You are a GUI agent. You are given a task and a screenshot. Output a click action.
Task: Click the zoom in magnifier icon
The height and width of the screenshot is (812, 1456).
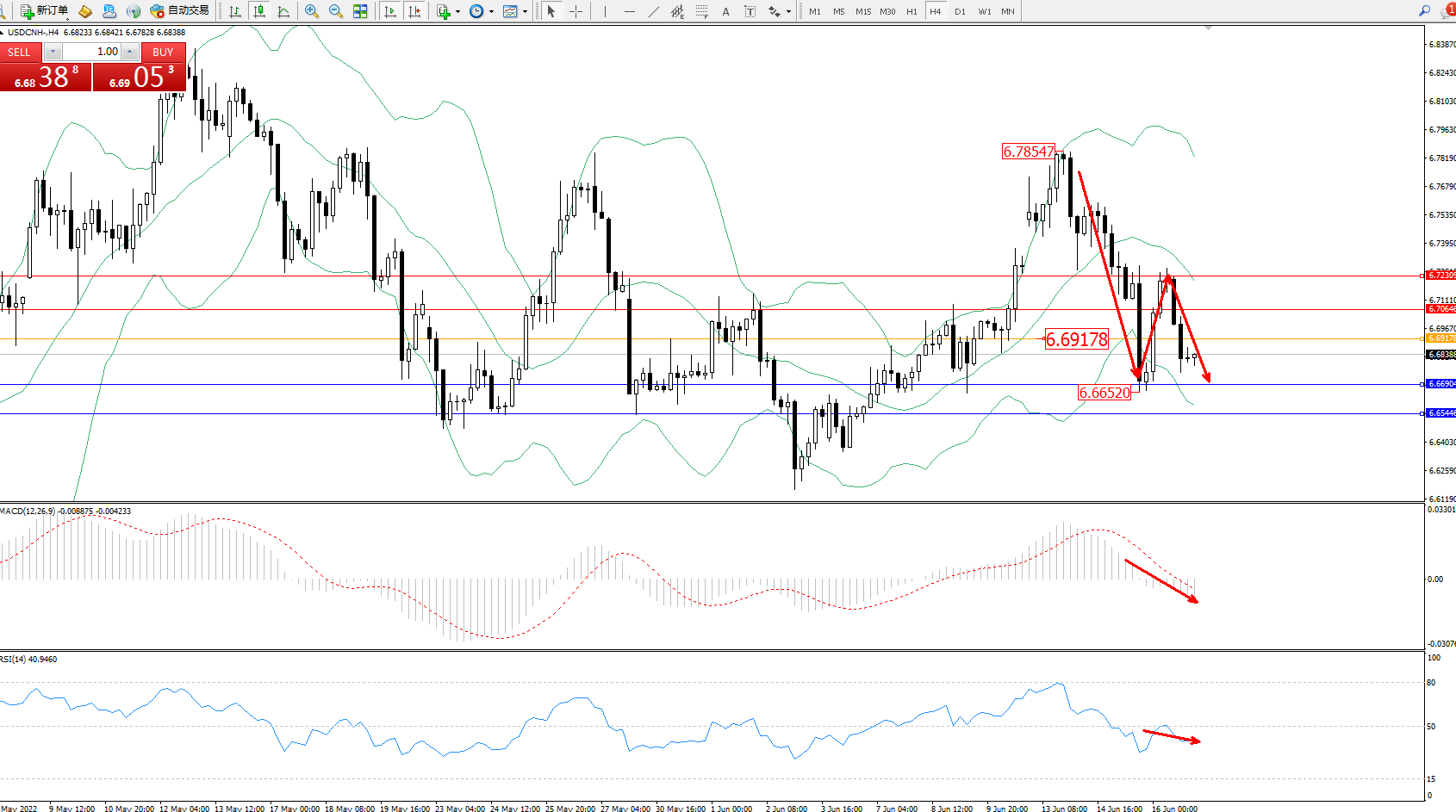312,11
